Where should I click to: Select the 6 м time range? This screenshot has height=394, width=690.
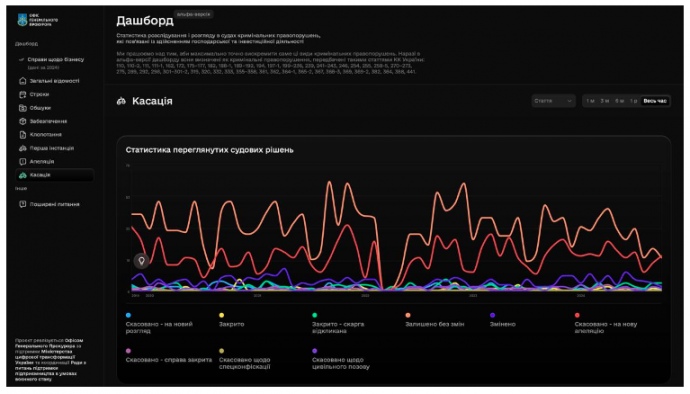pos(620,101)
